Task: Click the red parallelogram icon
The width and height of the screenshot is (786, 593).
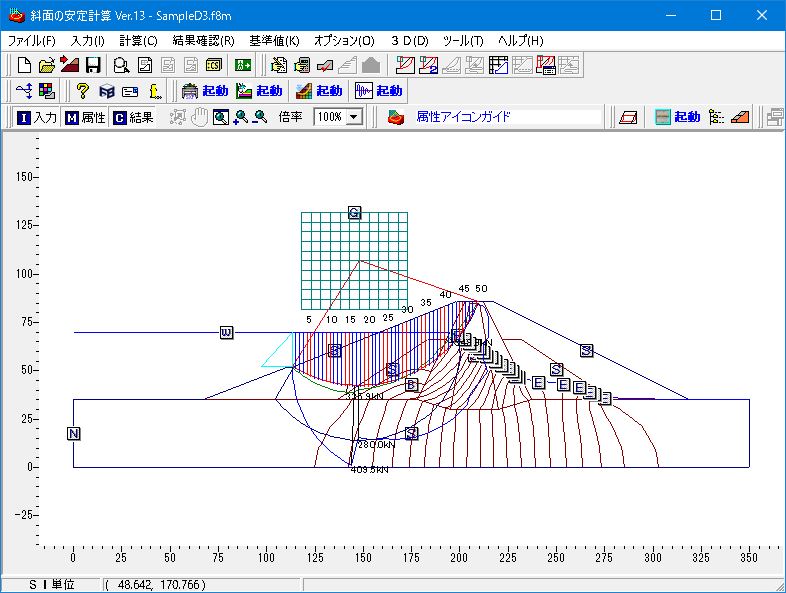Action: [628, 117]
